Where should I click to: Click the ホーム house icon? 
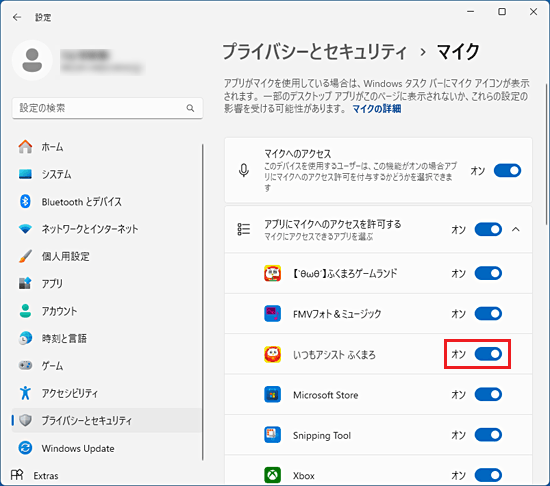pos(25,147)
